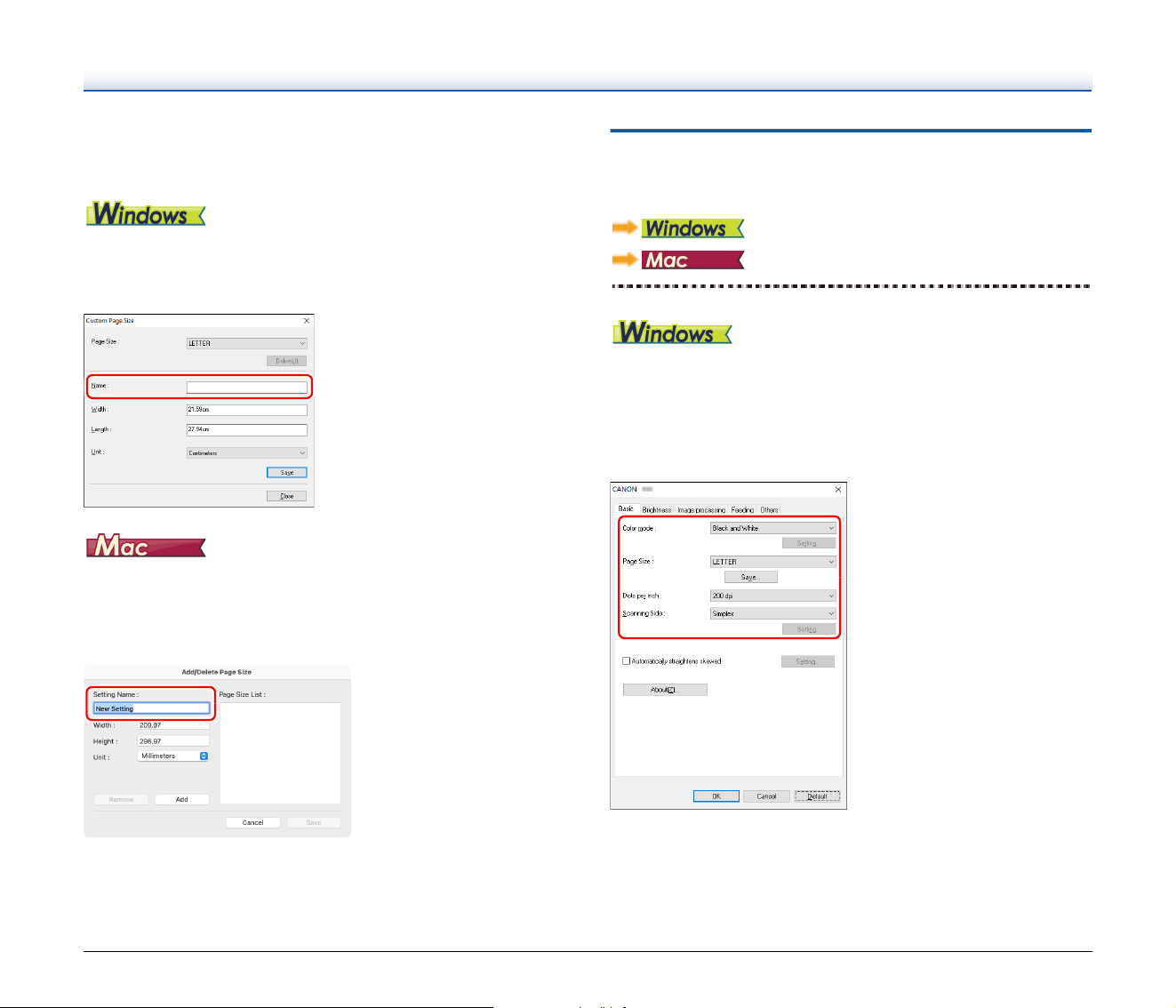
Task: Open Page Size dropdown in Custom Page Size dialog
Action: [x=247, y=343]
